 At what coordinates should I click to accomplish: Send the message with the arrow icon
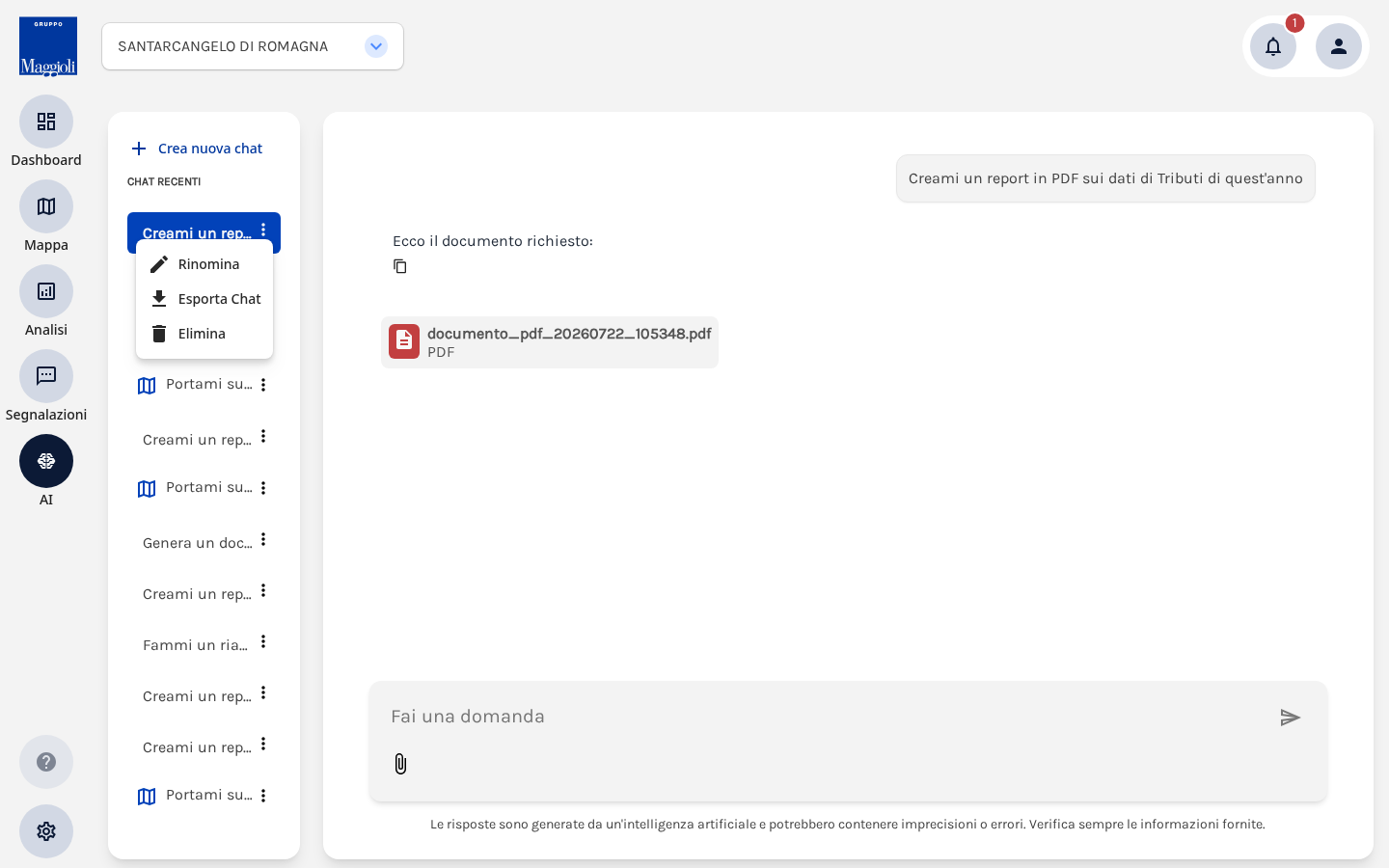(x=1291, y=718)
